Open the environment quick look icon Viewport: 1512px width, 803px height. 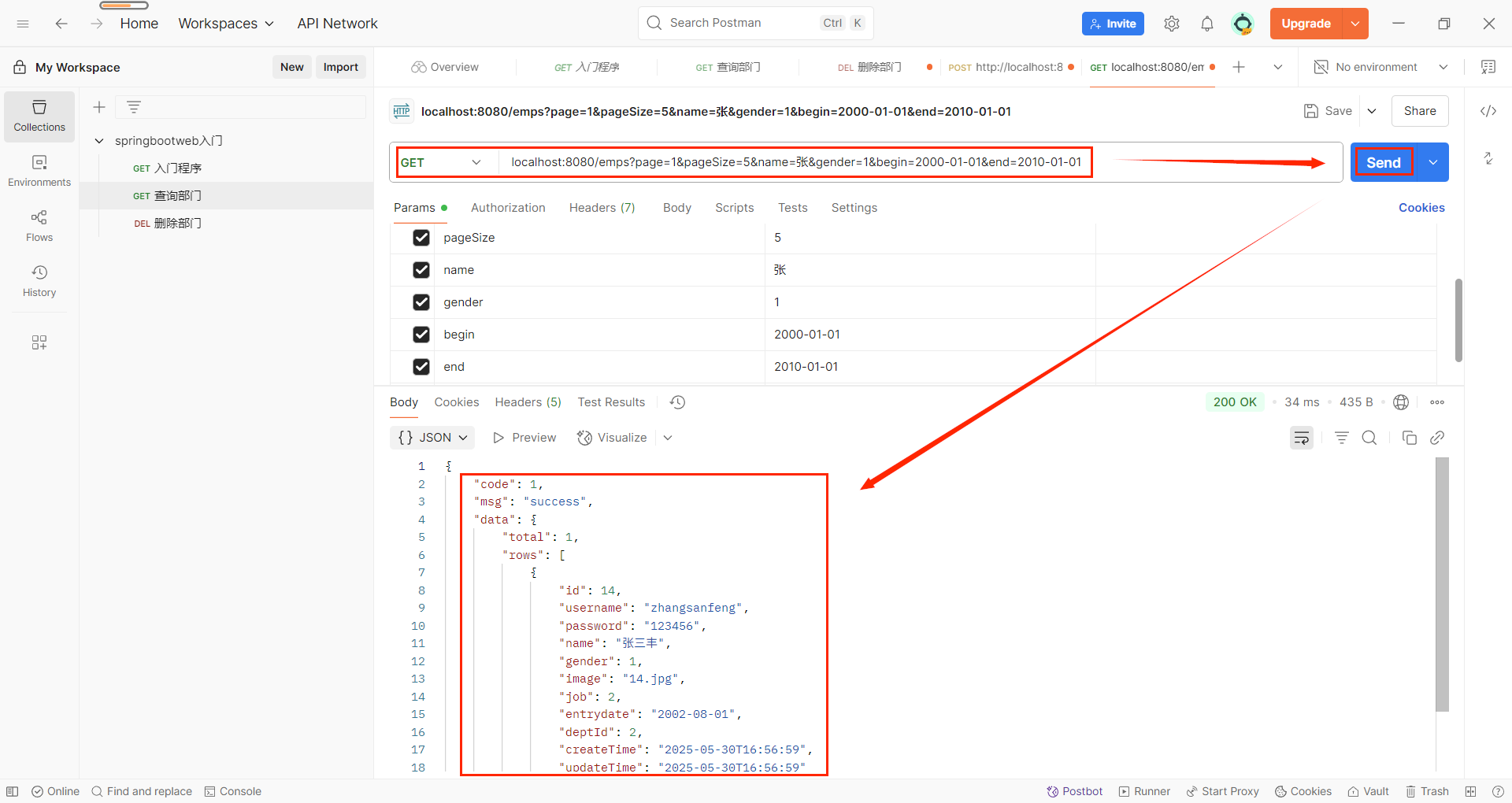1488,67
